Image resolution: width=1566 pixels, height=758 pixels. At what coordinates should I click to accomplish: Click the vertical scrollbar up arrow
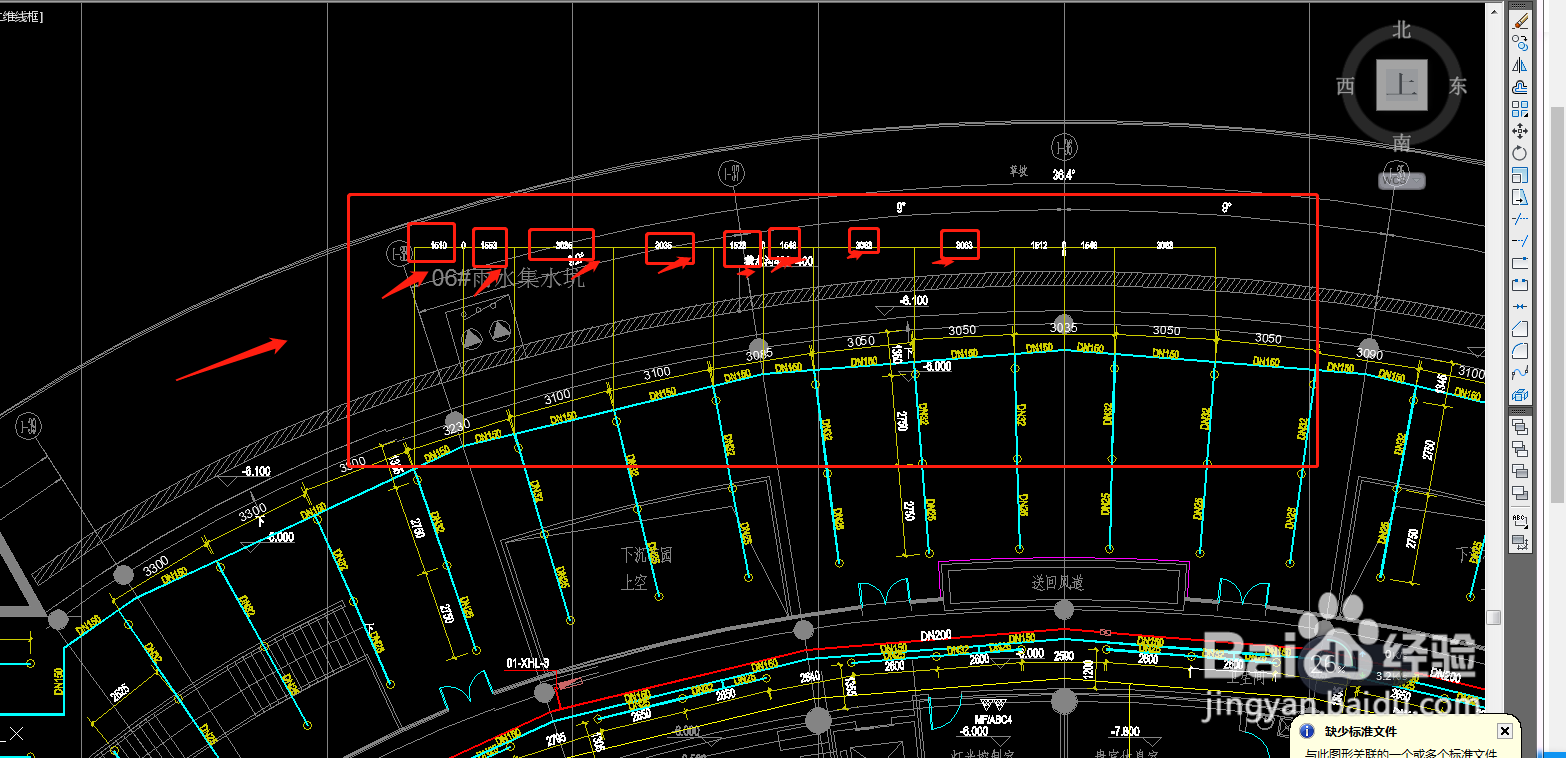coord(1494,12)
